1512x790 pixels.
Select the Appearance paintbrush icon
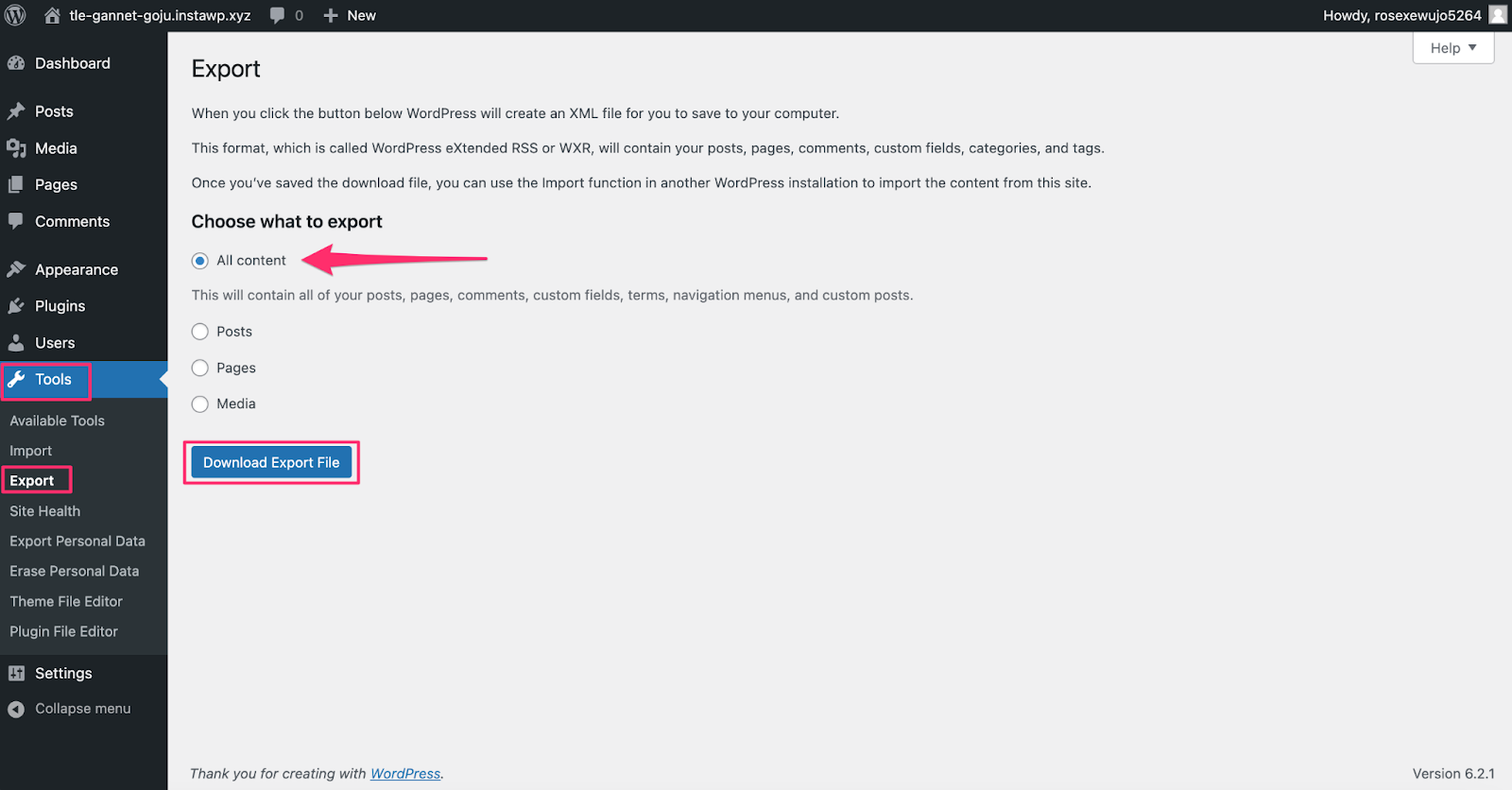tap(17, 268)
